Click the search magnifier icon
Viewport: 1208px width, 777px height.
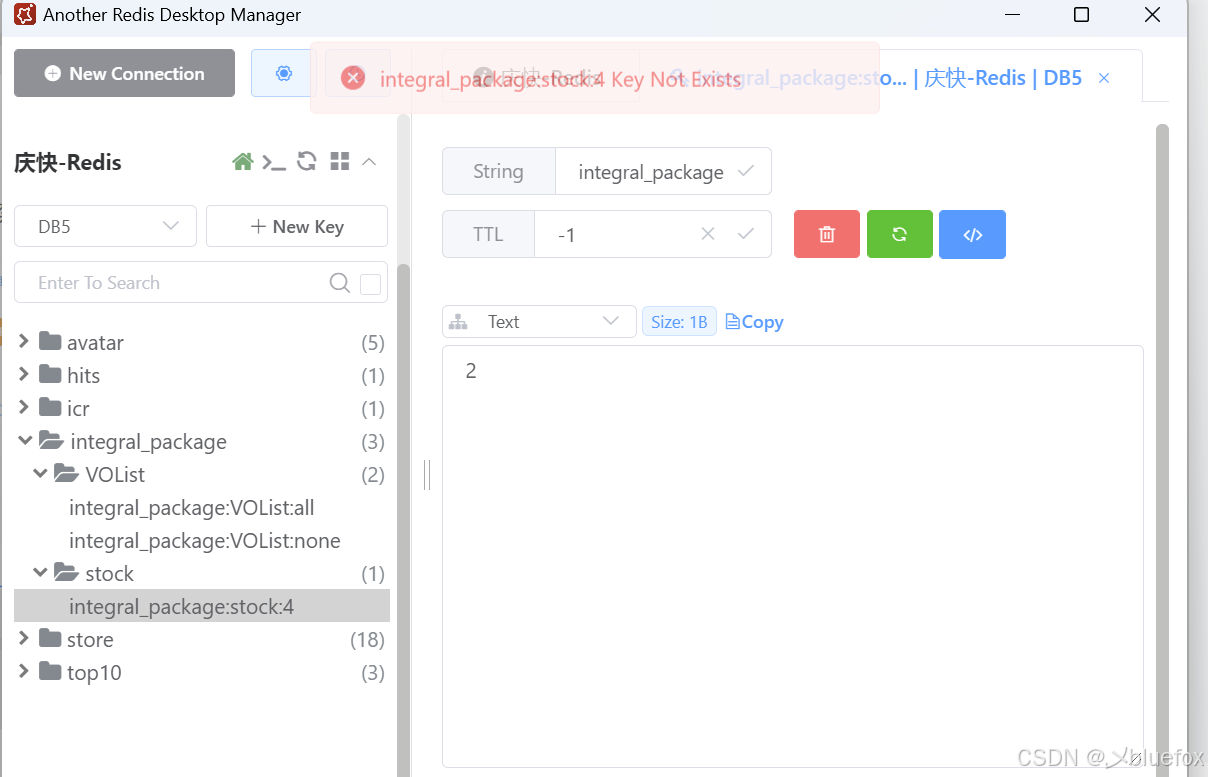(340, 283)
